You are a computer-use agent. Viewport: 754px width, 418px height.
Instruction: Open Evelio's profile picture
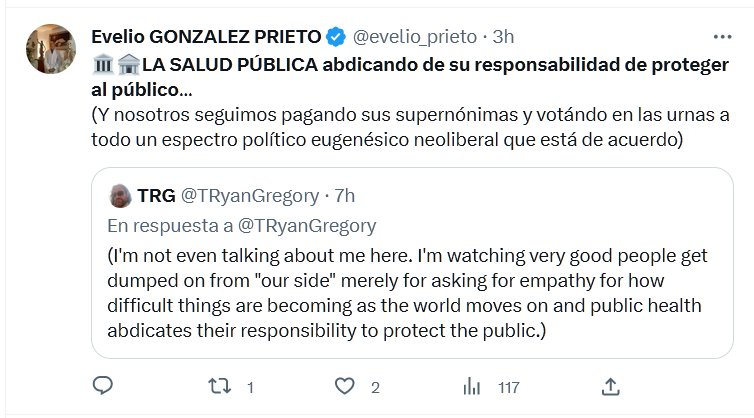coord(48,48)
